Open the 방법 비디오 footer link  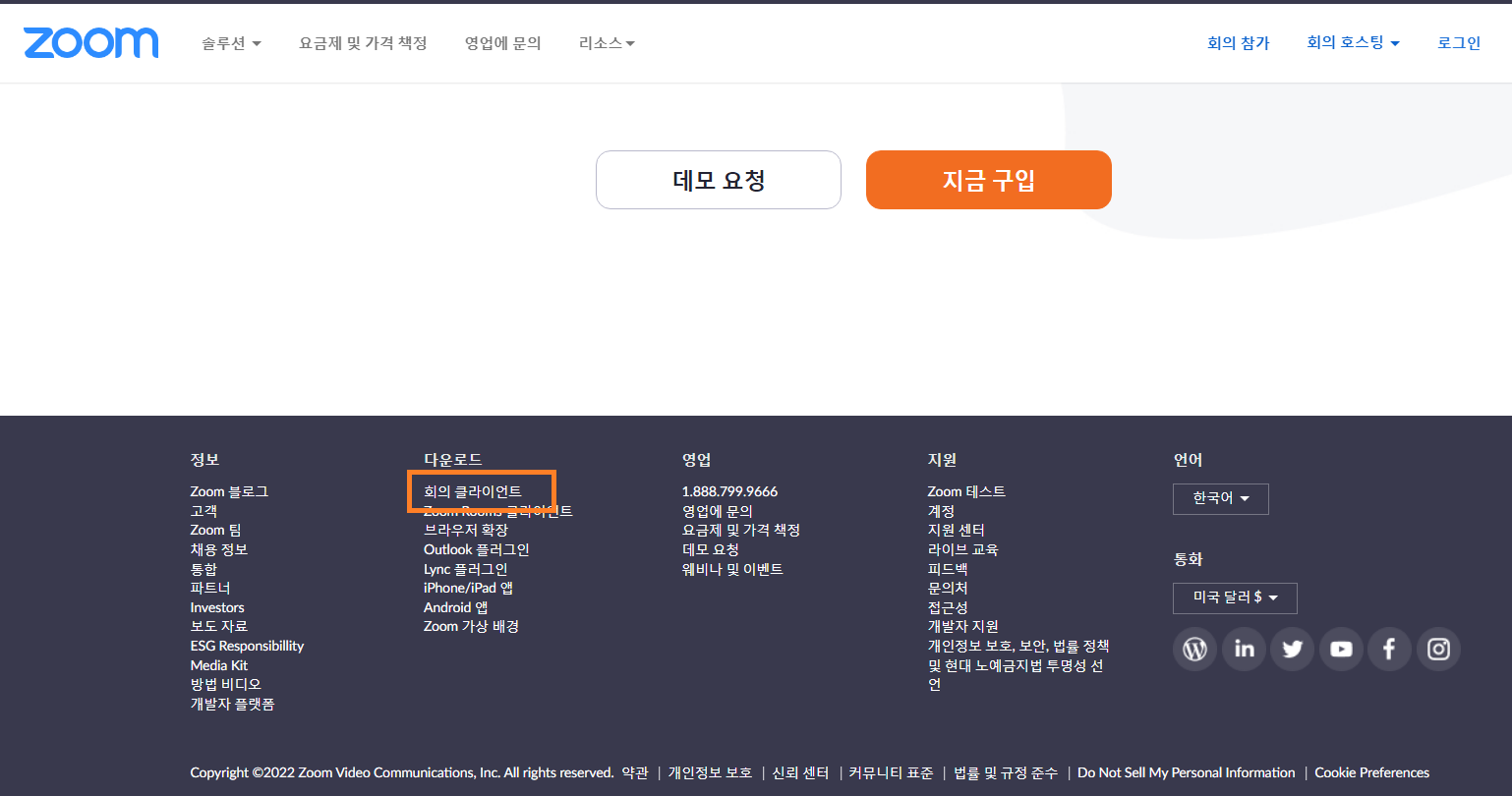tap(225, 684)
